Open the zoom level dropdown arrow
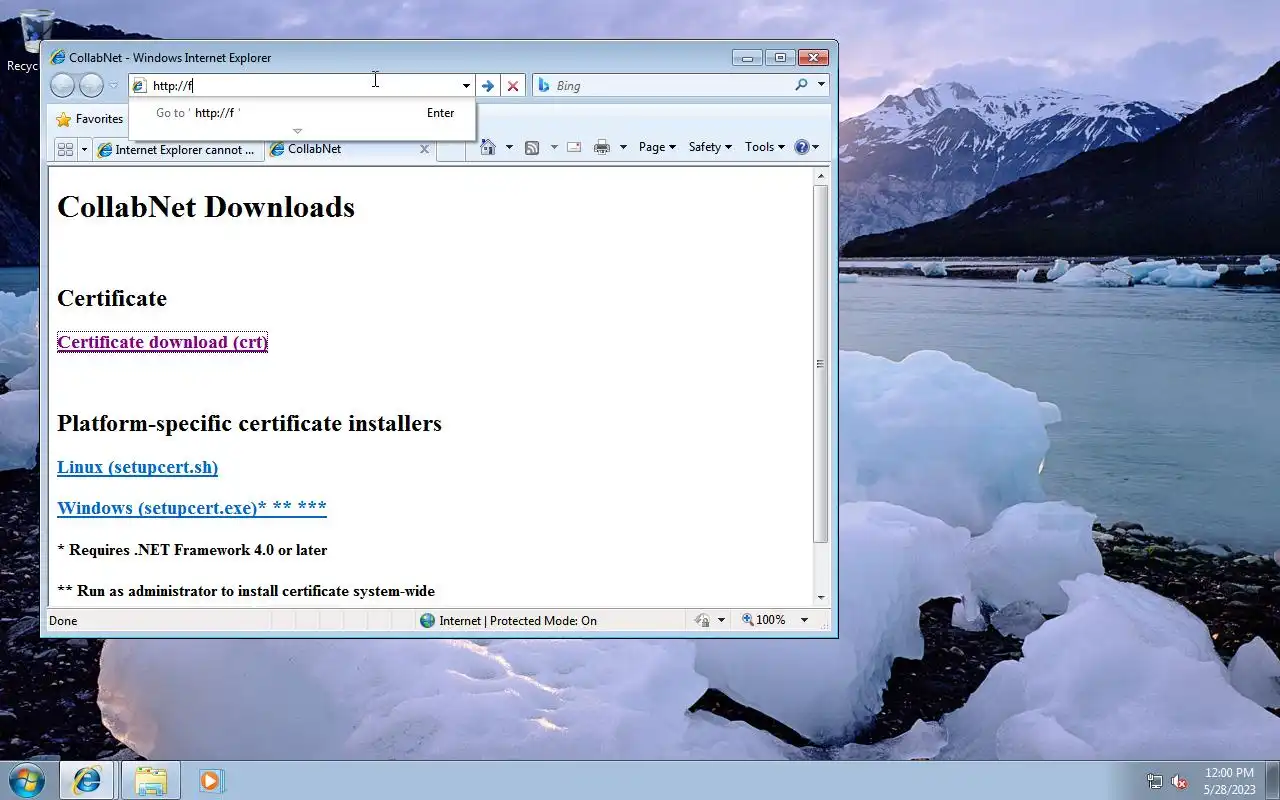The image size is (1280, 800). (804, 621)
